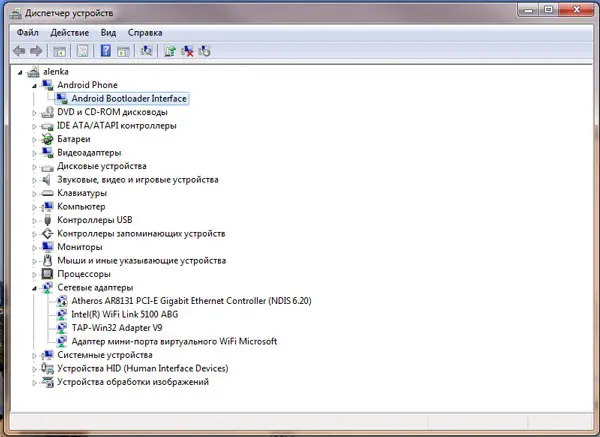This screenshot has width=600, height=437.
Task: Click the Мыши mouse icon
Action: [47, 260]
